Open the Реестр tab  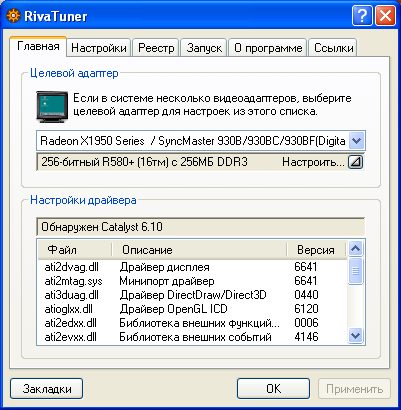pyautogui.click(x=156, y=48)
